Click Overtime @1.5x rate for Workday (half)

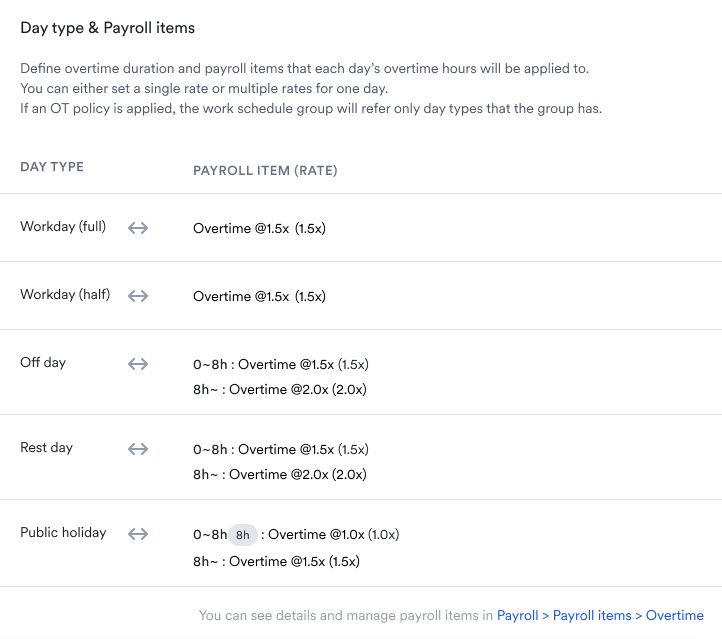(259, 296)
